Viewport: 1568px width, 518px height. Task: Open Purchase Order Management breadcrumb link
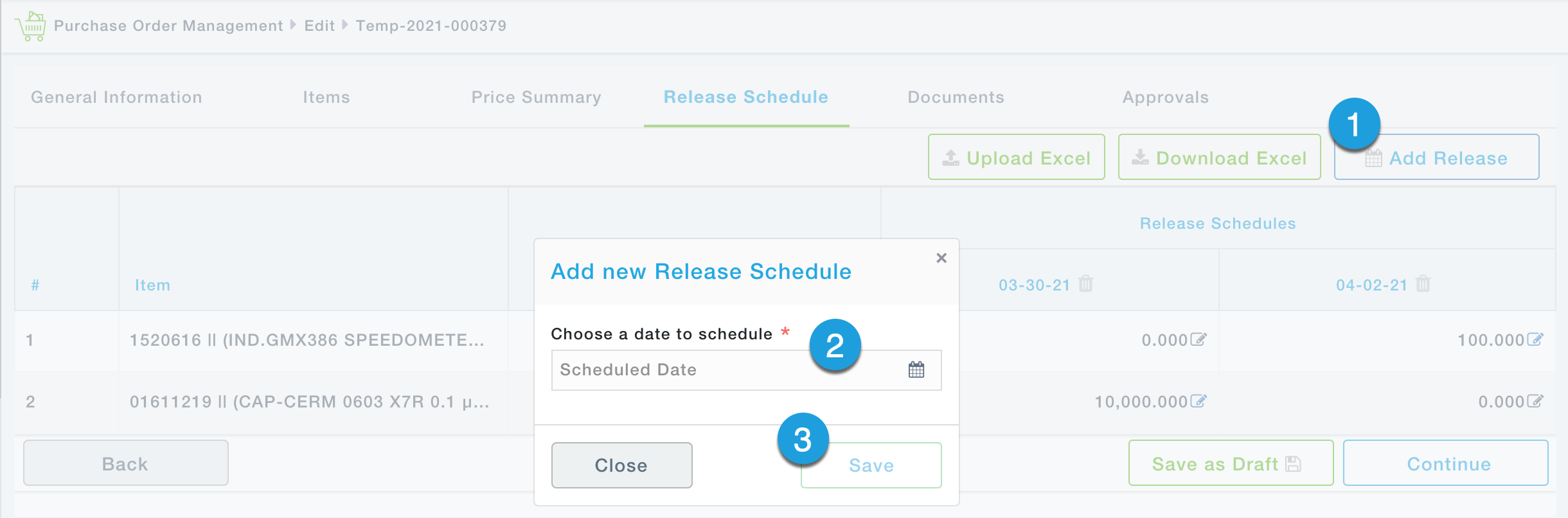coord(168,26)
